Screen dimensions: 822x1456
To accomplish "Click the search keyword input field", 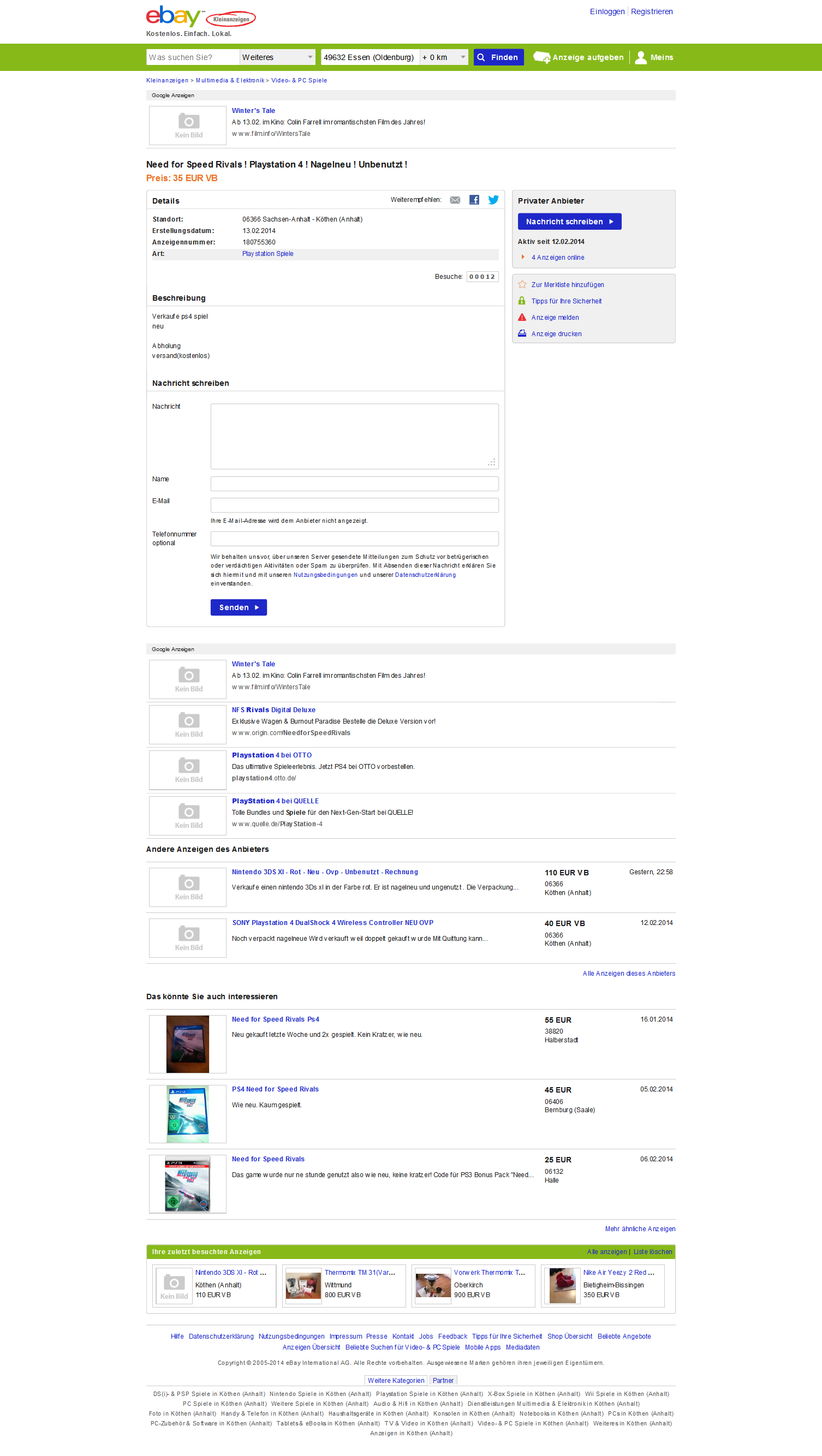I will [193, 58].
